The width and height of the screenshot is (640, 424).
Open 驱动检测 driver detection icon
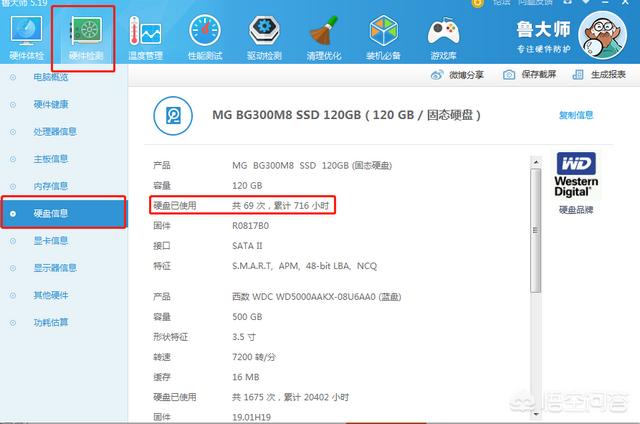264,38
